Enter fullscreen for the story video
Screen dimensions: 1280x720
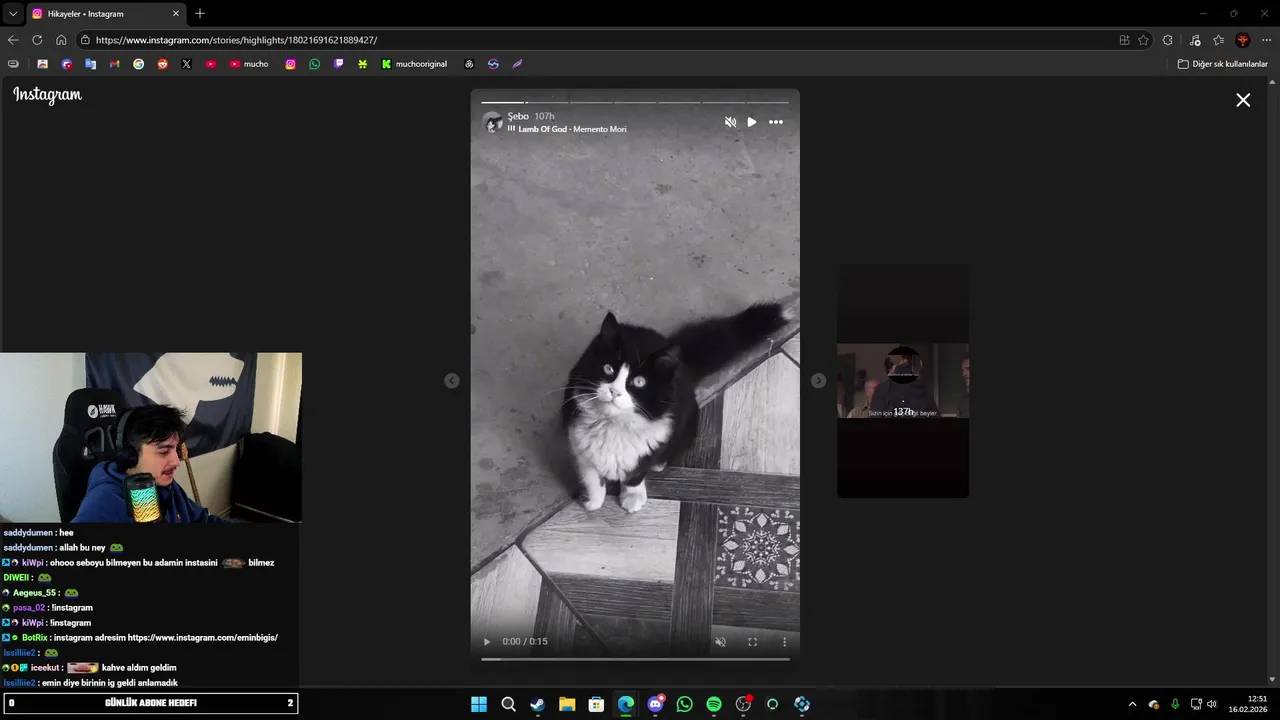coord(752,642)
